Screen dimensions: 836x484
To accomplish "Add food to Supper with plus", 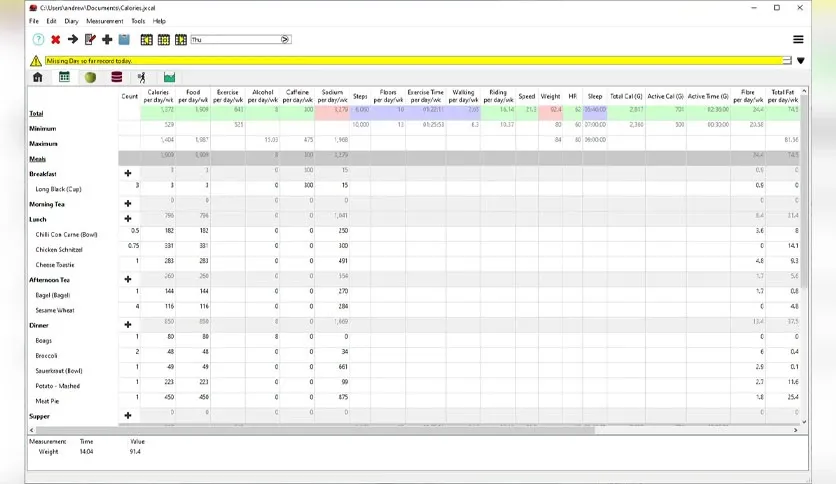I will 128,416.
